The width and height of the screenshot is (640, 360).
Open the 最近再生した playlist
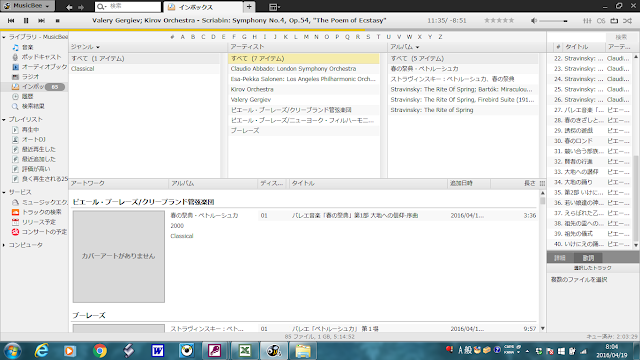coord(38,149)
